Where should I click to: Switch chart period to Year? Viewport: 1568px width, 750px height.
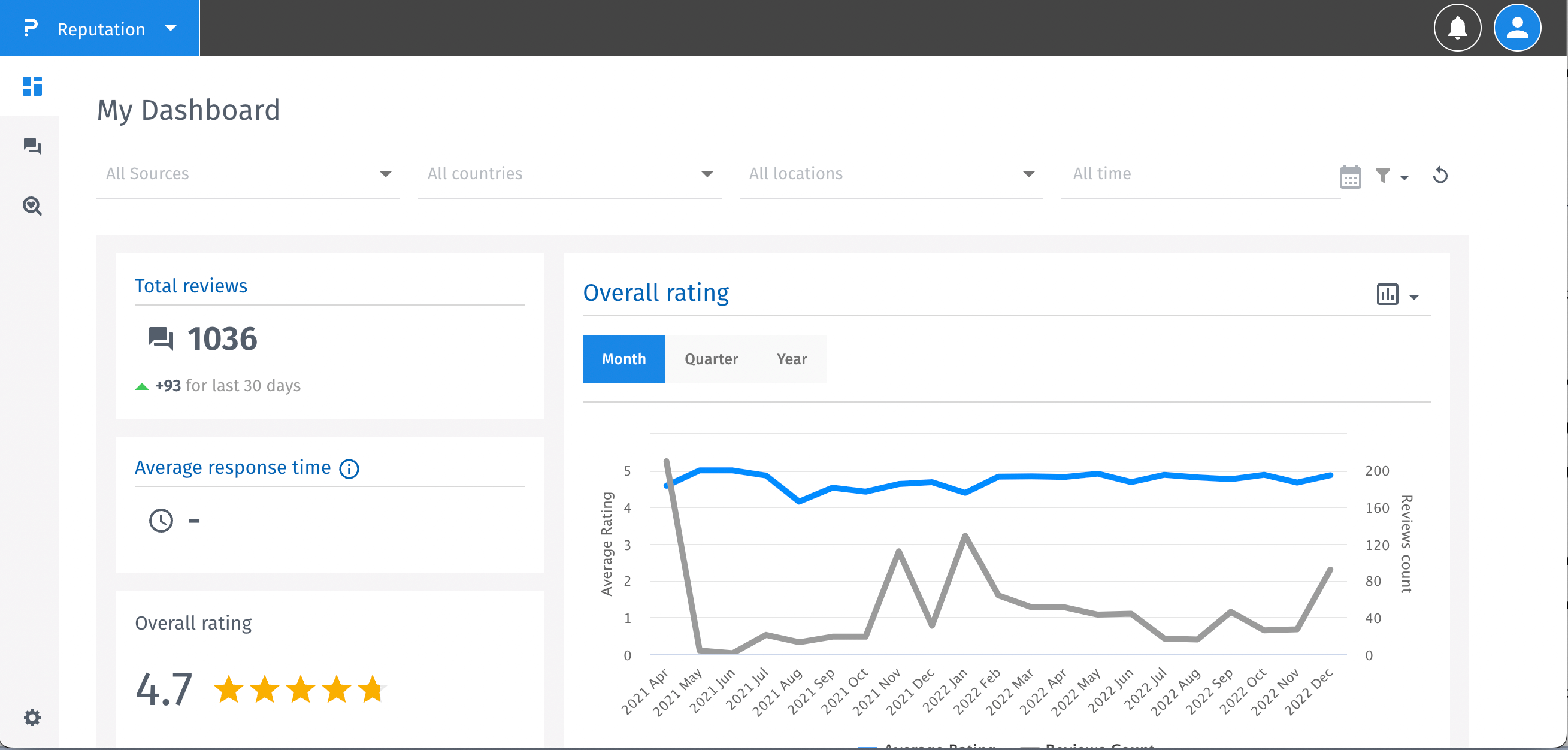pos(791,359)
